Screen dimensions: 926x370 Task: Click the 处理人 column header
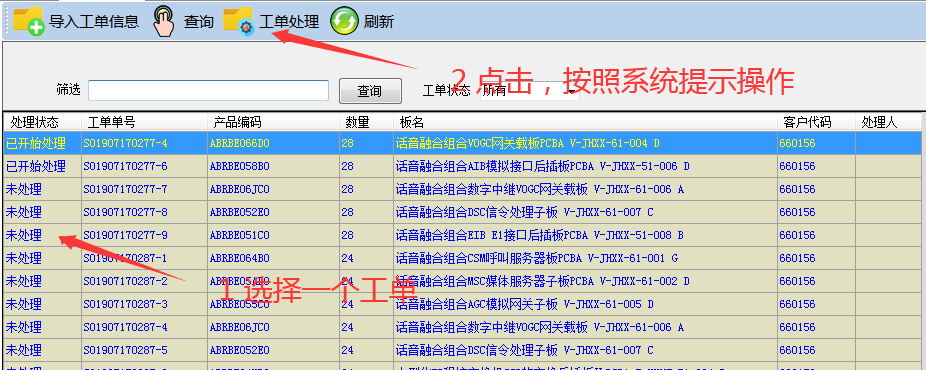888,122
